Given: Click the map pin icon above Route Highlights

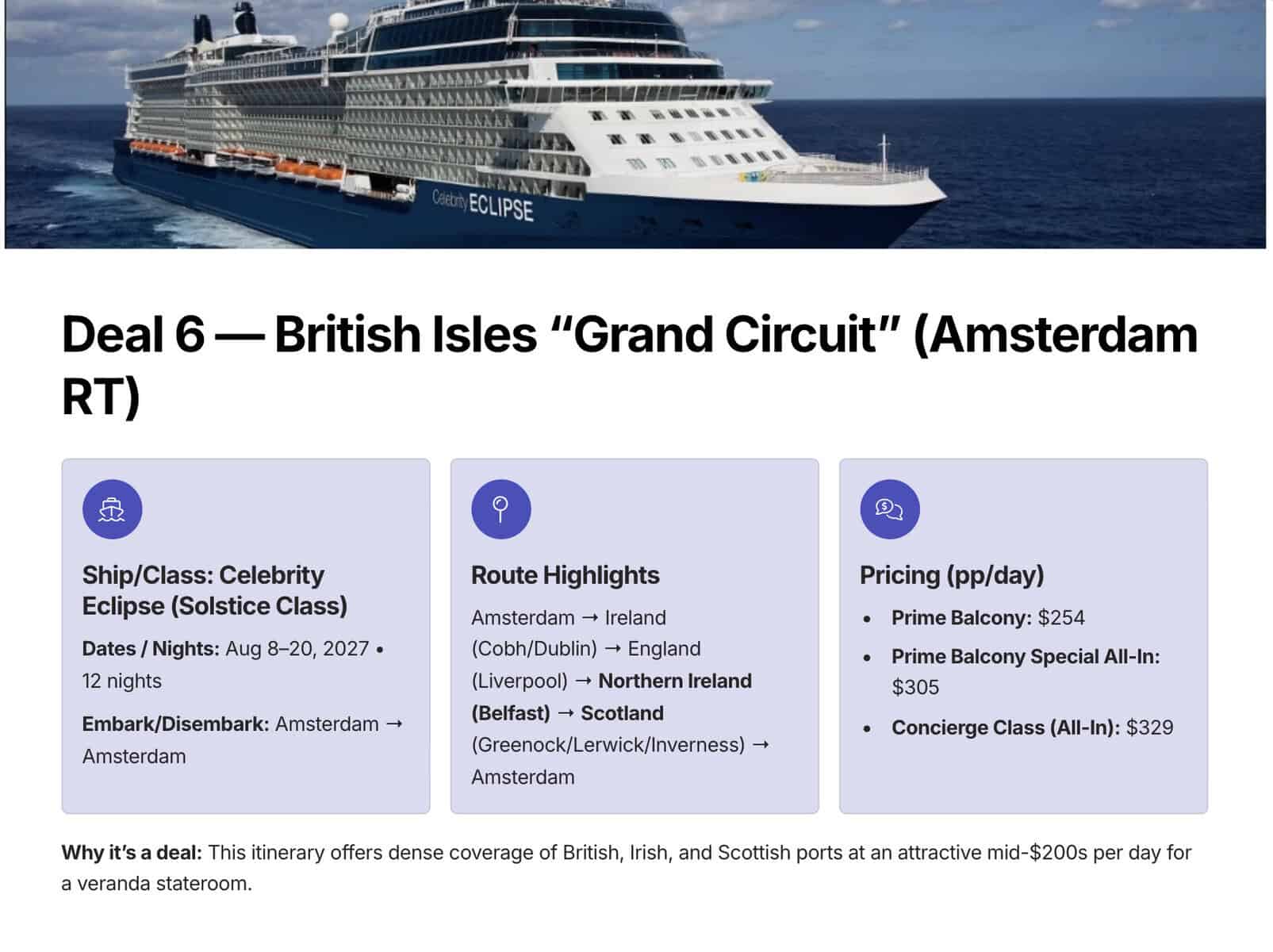Looking at the screenshot, I should point(500,509).
